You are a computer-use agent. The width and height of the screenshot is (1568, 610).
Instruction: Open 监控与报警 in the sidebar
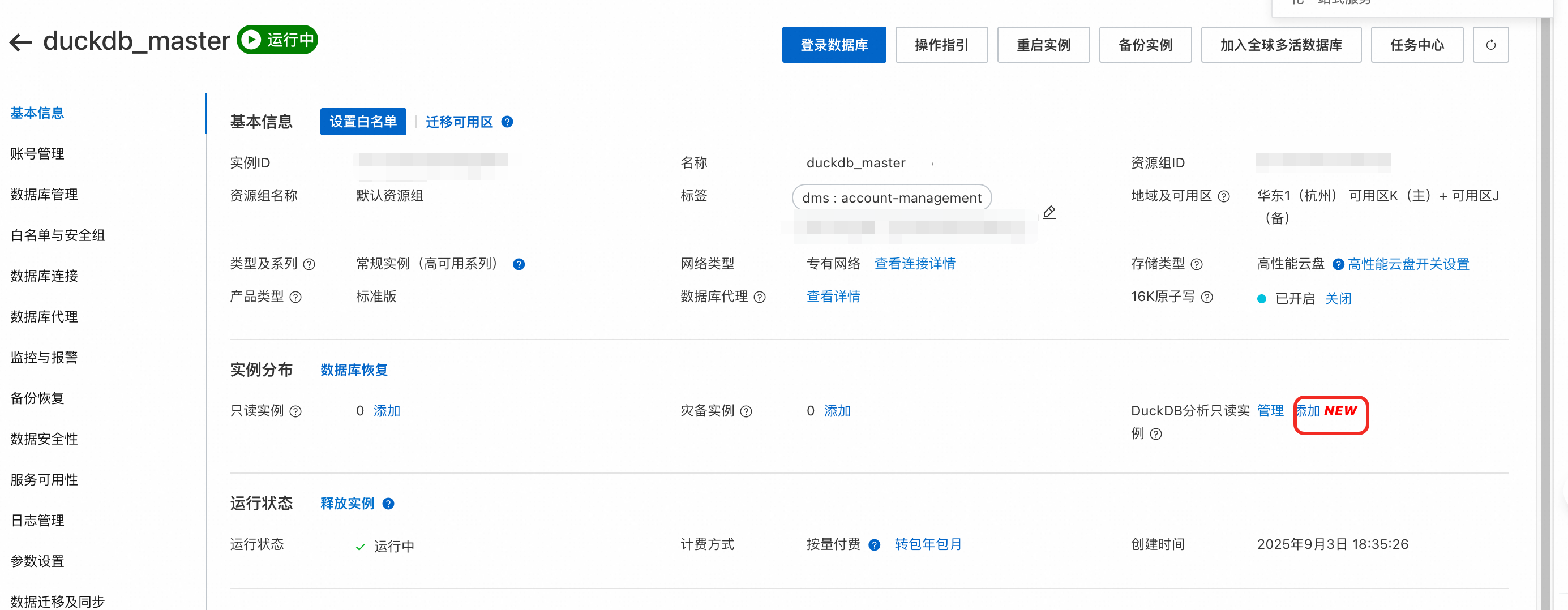pyautogui.click(x=44, y=357)
